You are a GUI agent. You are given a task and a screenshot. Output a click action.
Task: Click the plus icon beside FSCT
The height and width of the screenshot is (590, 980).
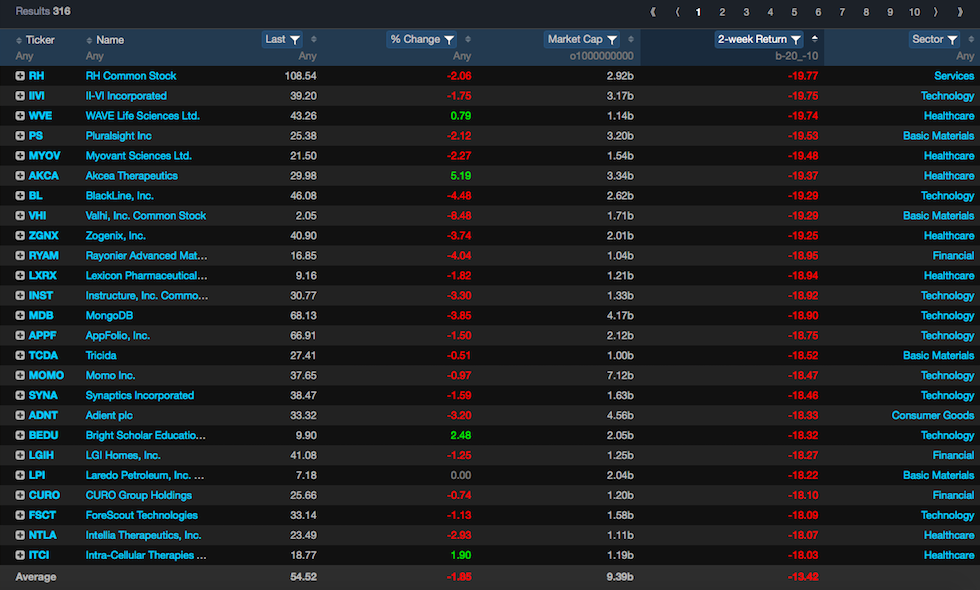click(x=20, y=516)
